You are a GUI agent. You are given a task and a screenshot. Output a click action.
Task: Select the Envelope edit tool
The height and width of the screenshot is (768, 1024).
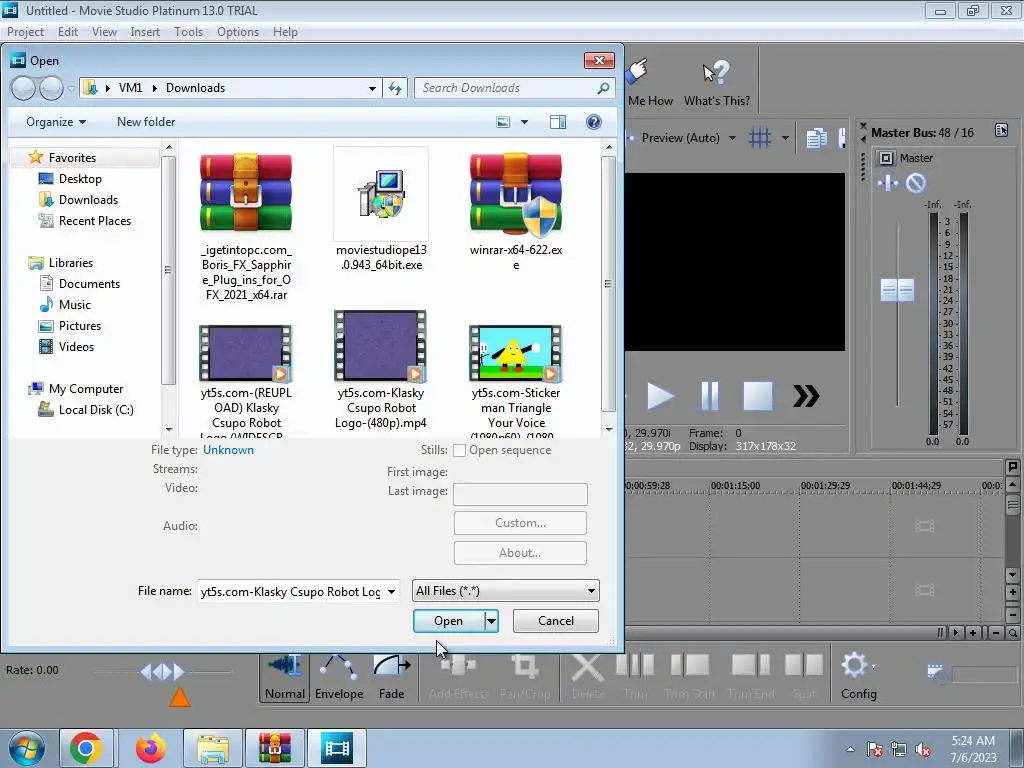[339, 678]
